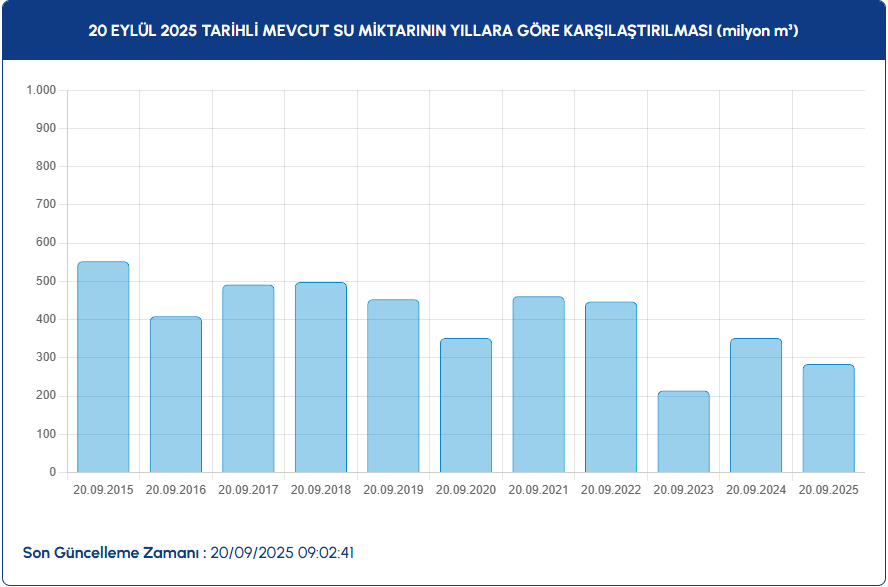Image resolution: width=888 pixels, height=587 pixels.
Task: Click the 20.09.2025 bar
Action: coord(828,418)
